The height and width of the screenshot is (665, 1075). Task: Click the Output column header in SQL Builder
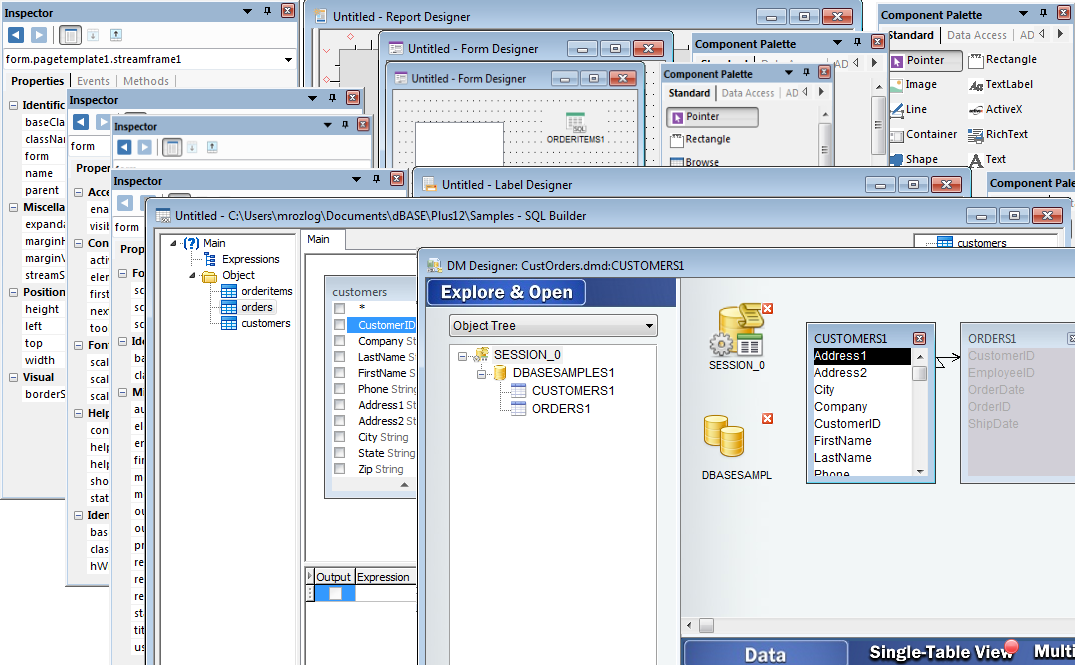click(x=333, y=577)
